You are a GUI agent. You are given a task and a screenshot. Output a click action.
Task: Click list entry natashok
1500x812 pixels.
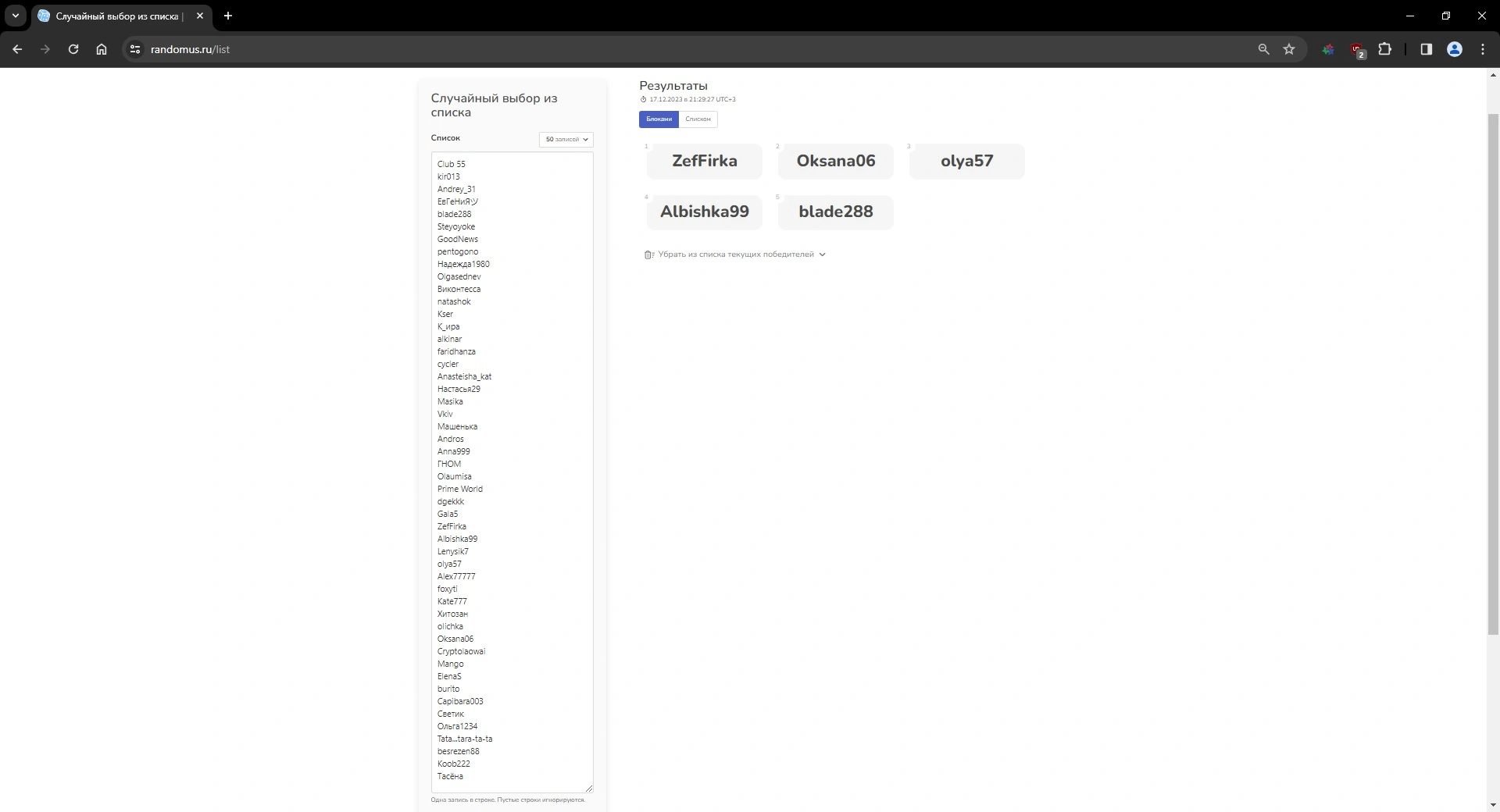coord(454,301)
